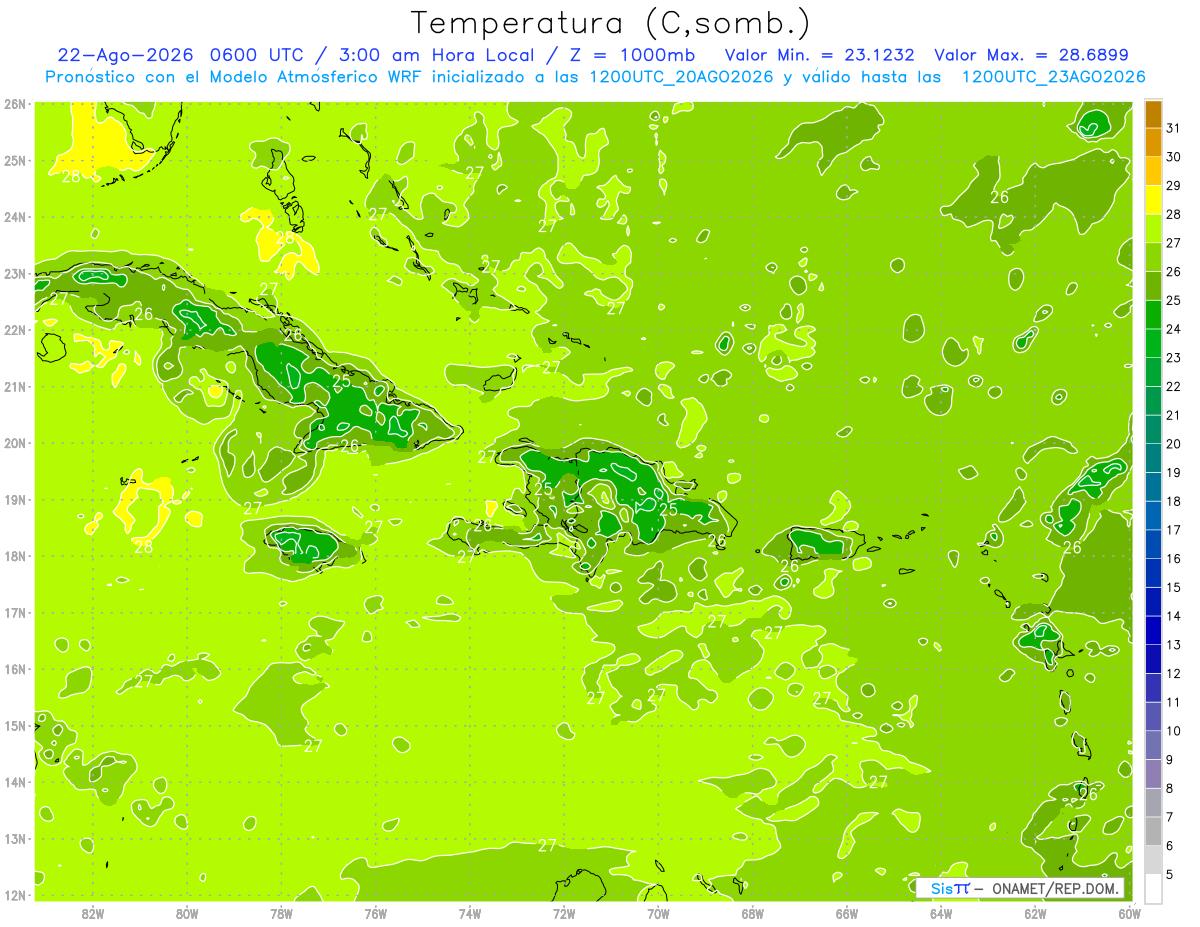Click the '23N' latitude axis label
This screenshot has height=927, width=1200.
tap(15, 273)
